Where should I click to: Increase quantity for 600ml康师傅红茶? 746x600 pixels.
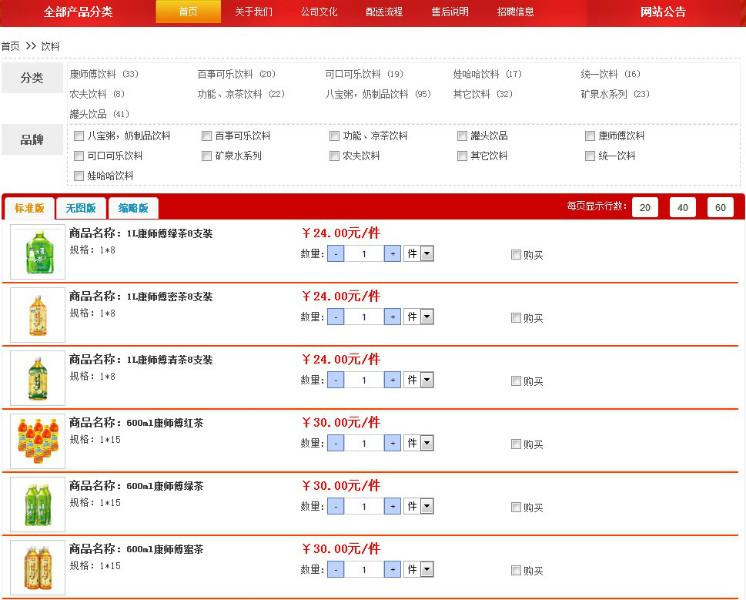pyautogui.click(x=392, y=443)
